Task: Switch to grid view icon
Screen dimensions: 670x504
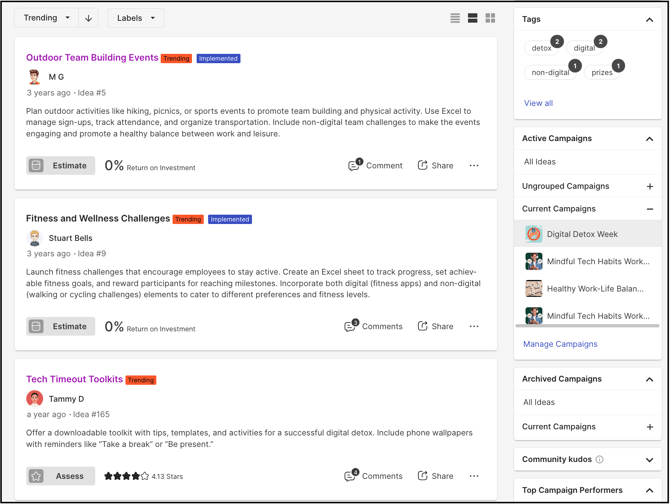Action: (x=490, y=18)
